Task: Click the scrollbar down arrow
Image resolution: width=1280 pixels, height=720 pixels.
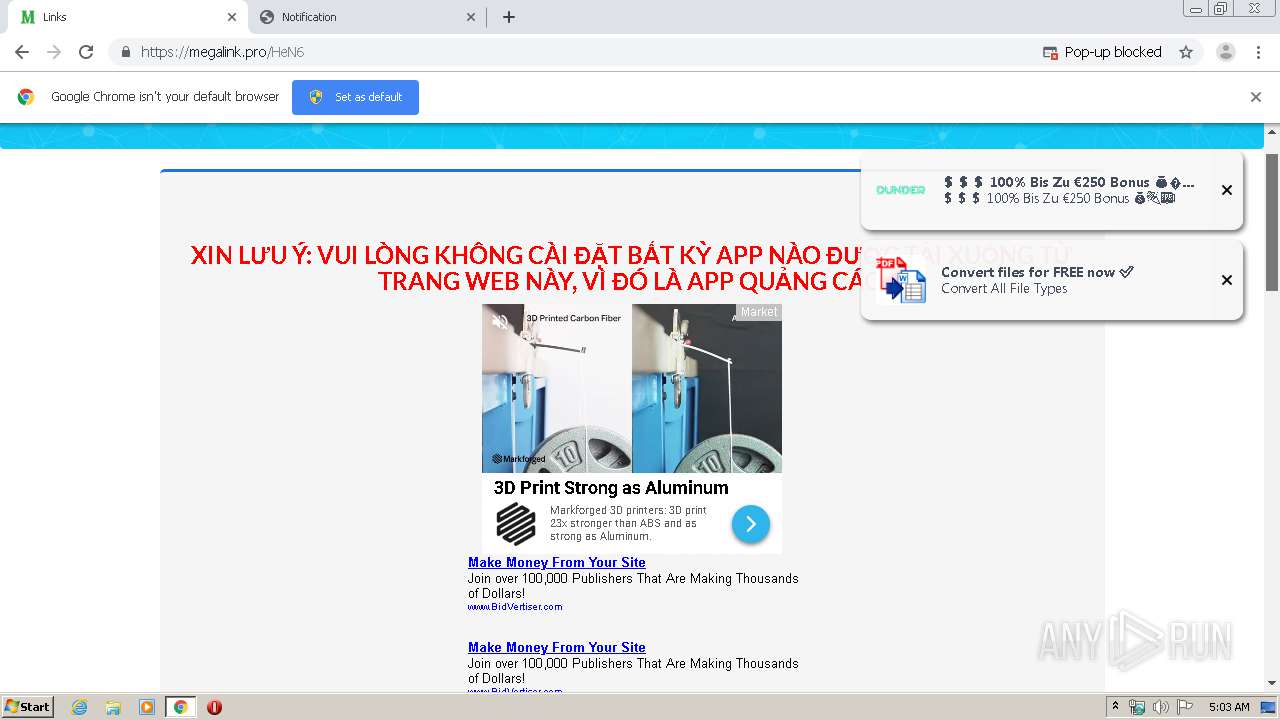Action: pos(1272,683)
